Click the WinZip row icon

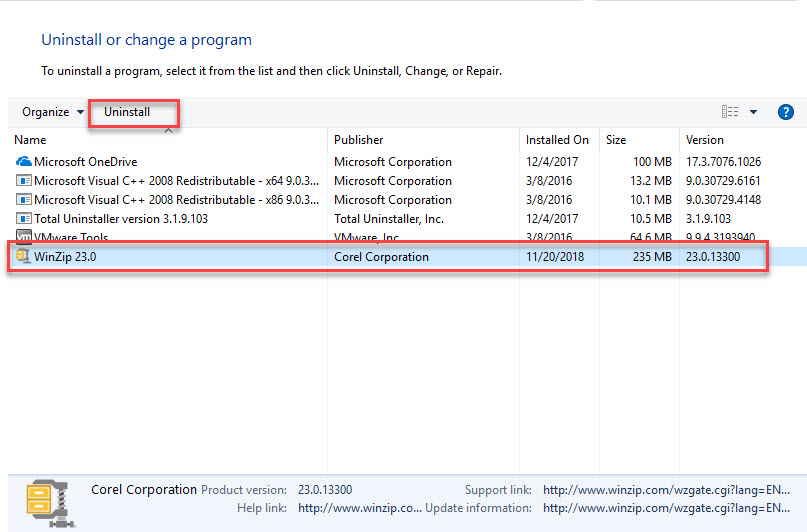point(23,256)
